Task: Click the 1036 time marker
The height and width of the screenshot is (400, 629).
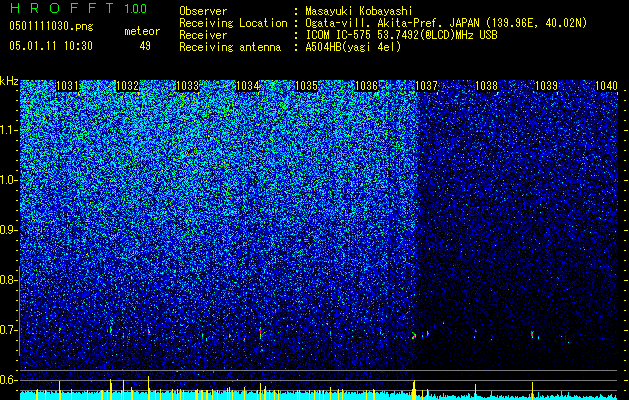Action: pyautogui.click(x=366, y=86)
